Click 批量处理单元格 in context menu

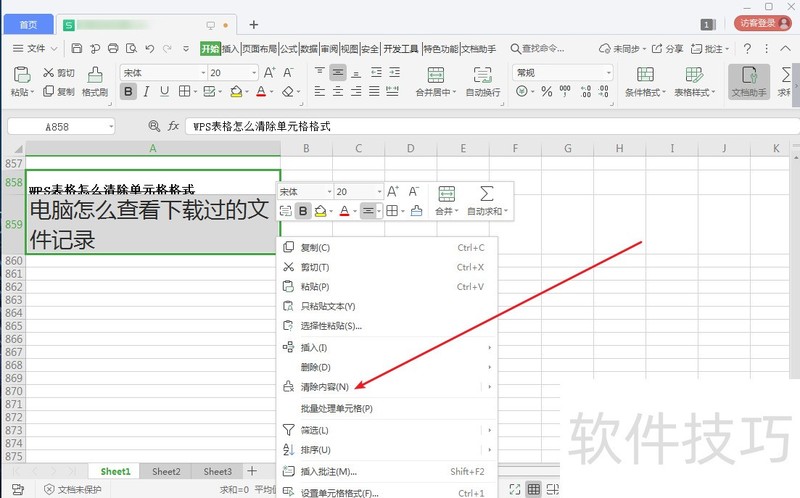pos(388,409)
